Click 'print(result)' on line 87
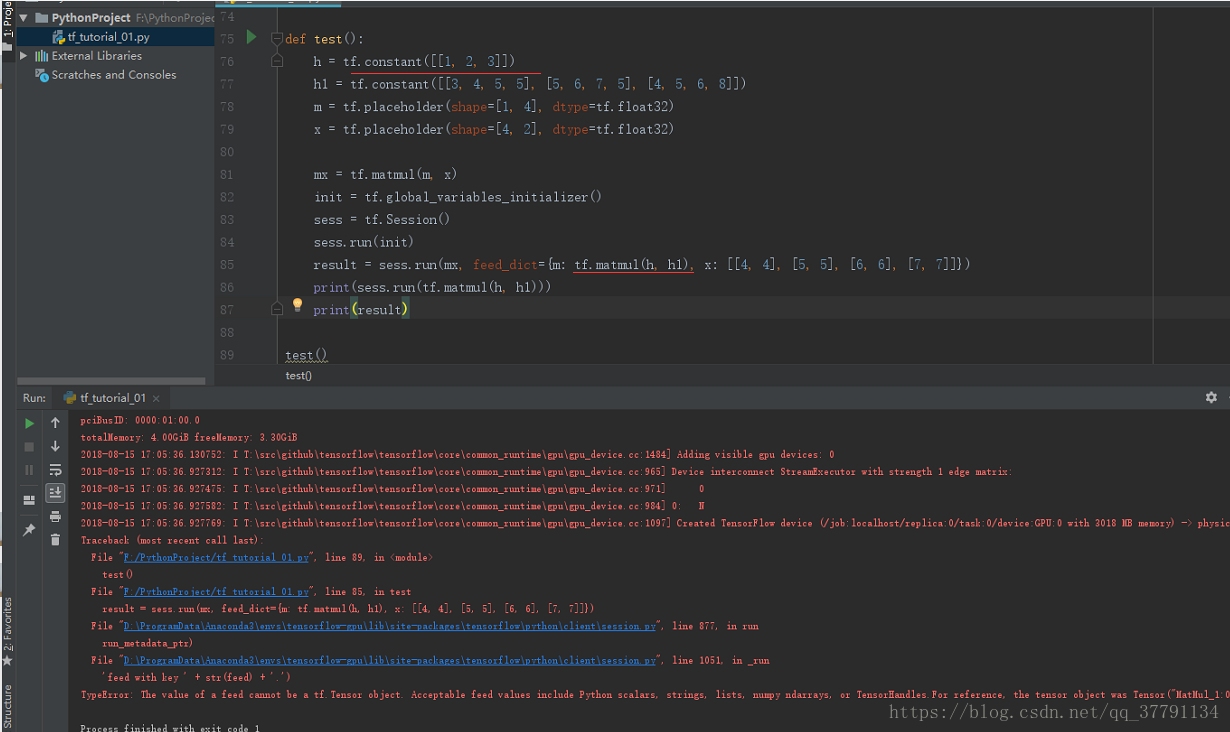 pyautogui.click(x=361, y=310)
